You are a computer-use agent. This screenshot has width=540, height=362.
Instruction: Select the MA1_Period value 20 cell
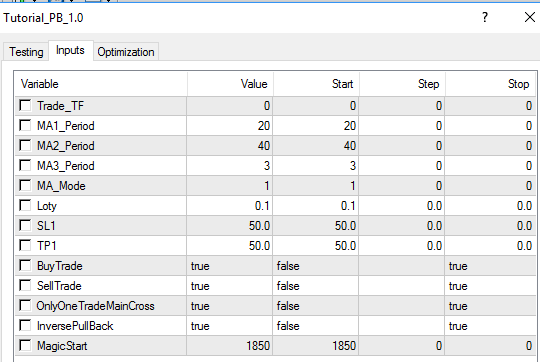click(230, 126)
